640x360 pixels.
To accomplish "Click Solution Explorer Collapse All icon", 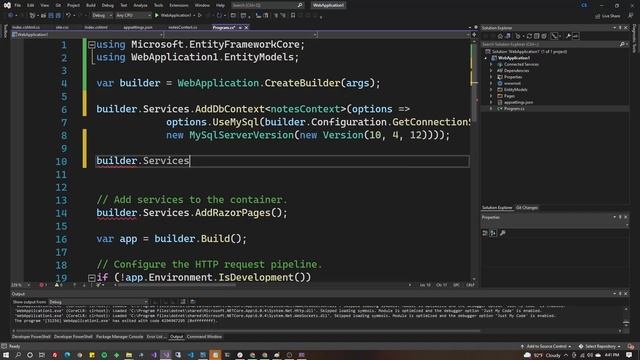I will coord(536,36).
